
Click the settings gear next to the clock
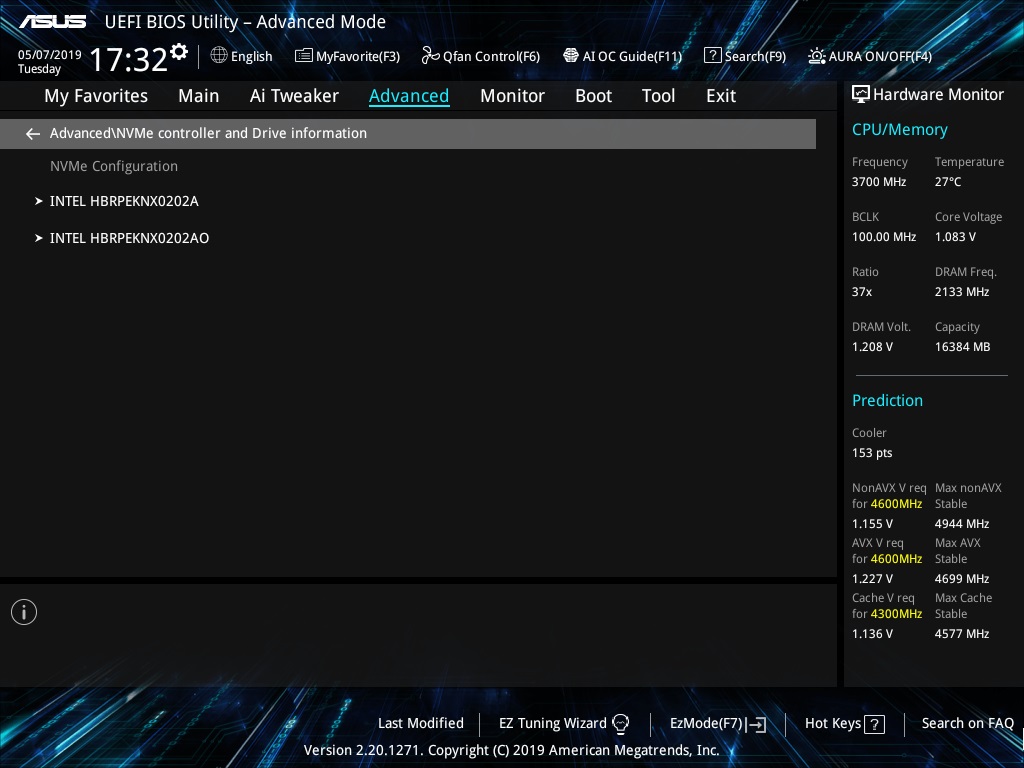pos(179,51)
